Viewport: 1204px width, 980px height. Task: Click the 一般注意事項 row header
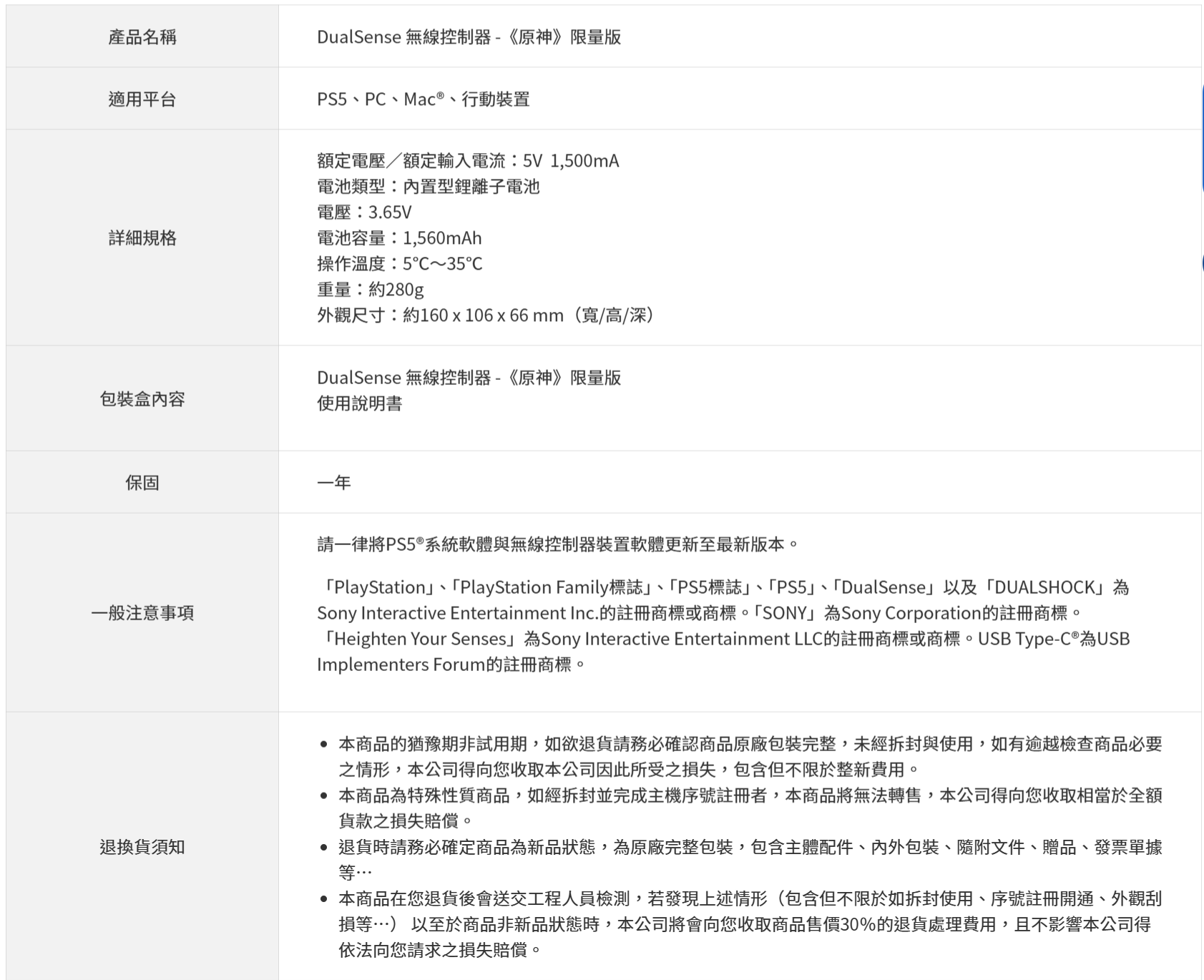pos(142,613)
